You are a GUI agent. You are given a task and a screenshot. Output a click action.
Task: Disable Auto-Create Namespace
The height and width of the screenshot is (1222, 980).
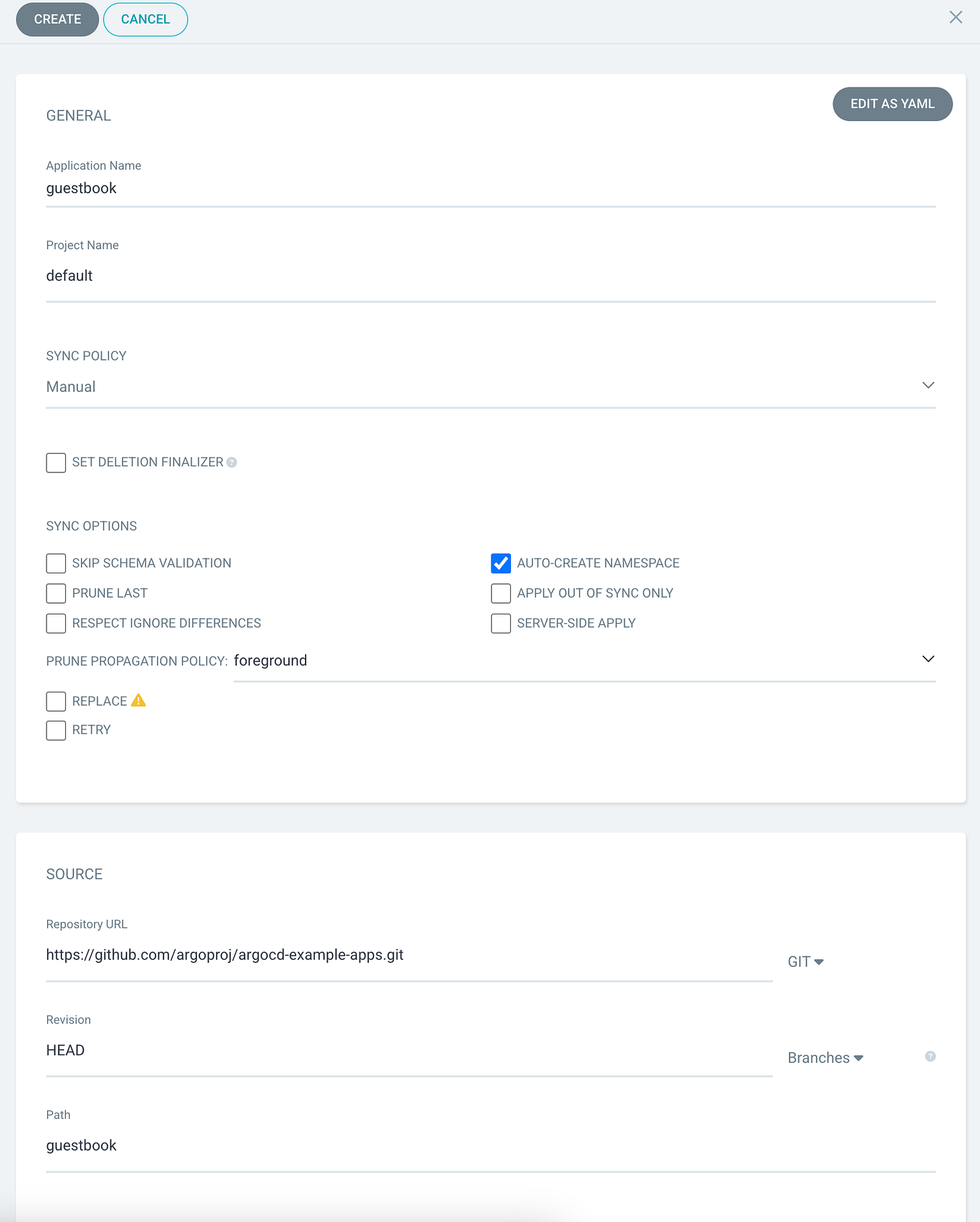point(501,563)
